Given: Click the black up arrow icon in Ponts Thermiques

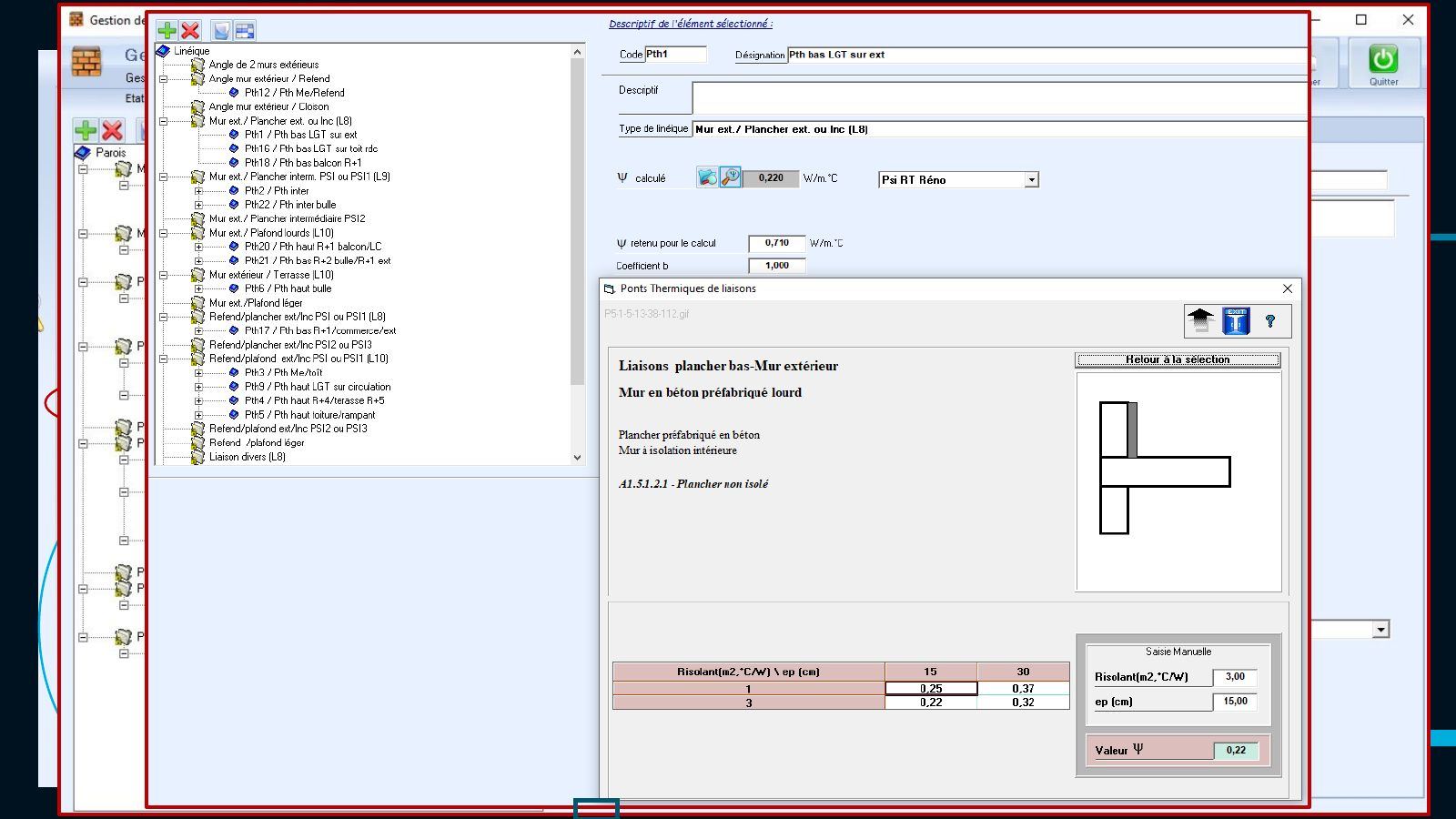Looking at the screenshot, I should [x=1200, y=320].
